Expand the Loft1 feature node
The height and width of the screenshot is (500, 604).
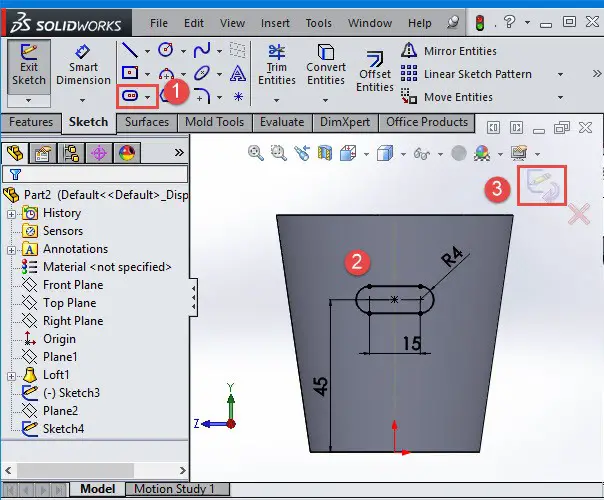click(11, 376)
